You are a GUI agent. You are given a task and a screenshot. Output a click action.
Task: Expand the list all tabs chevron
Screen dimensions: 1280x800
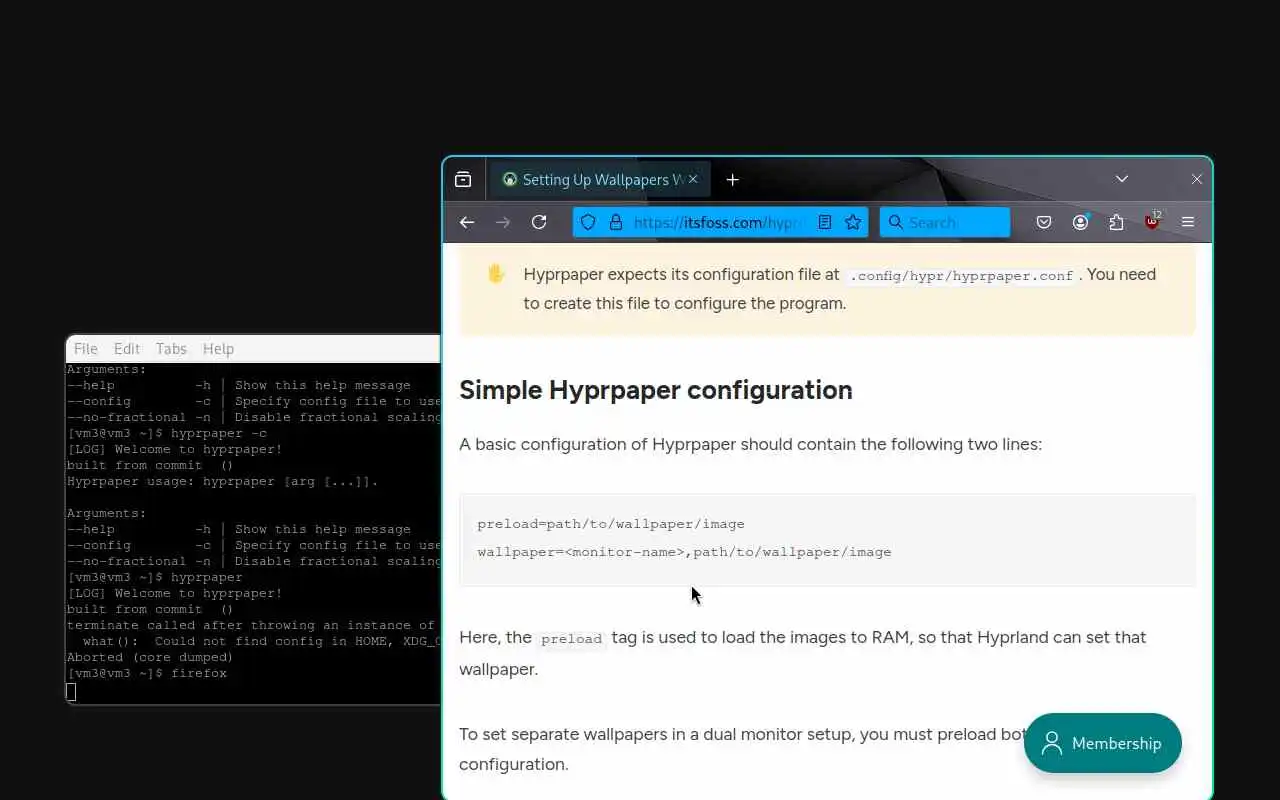tap(1122, 179)
